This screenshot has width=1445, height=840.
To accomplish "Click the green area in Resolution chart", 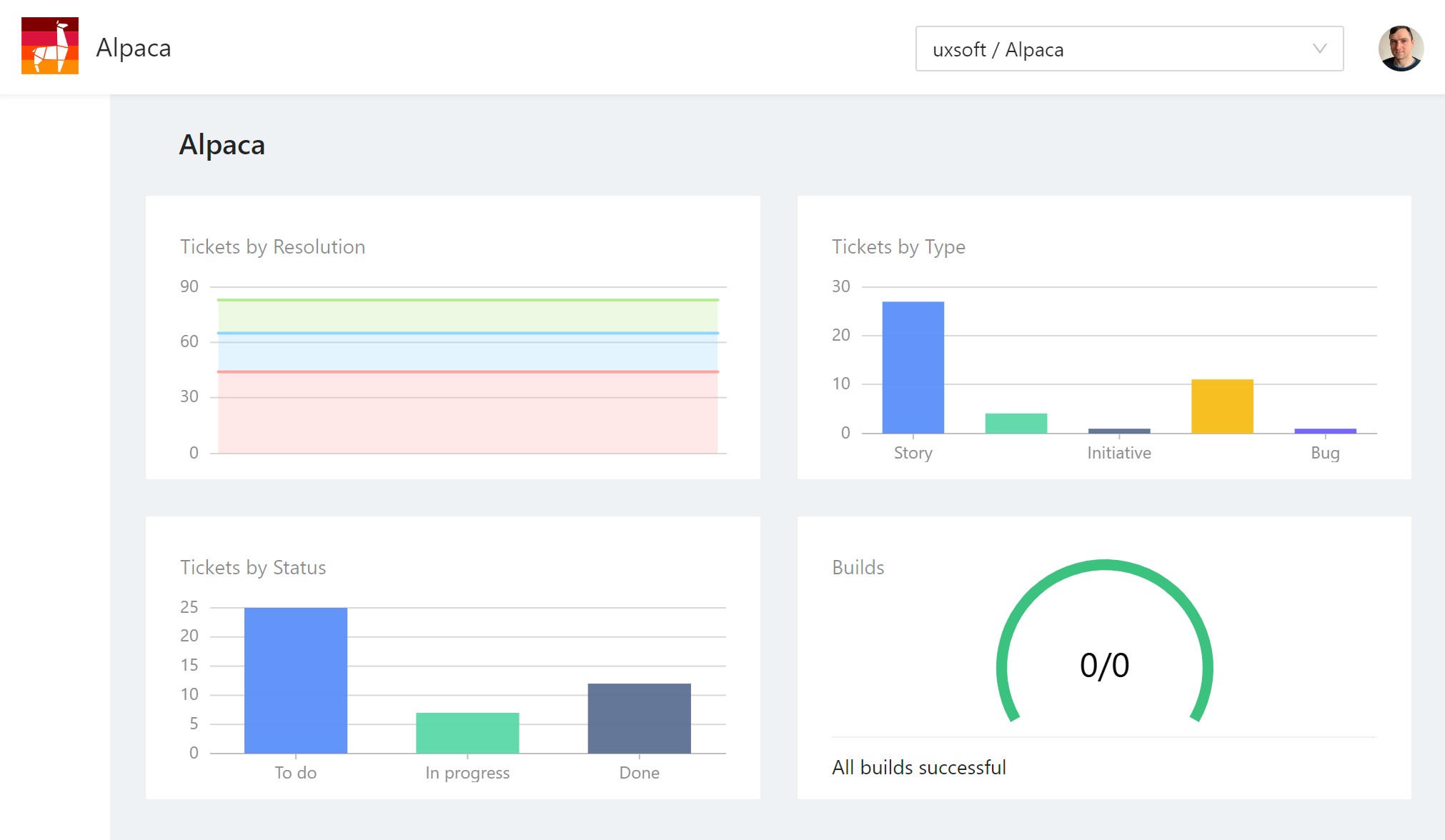I will [x=468, y=316].
